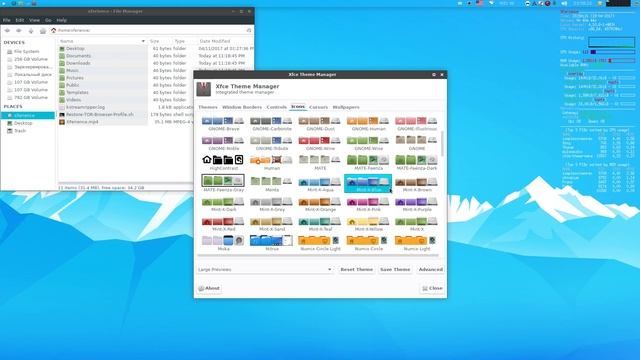Switch to the Cursors tab
This screenshot has width=640, height=360.
[x=318, y=107]
